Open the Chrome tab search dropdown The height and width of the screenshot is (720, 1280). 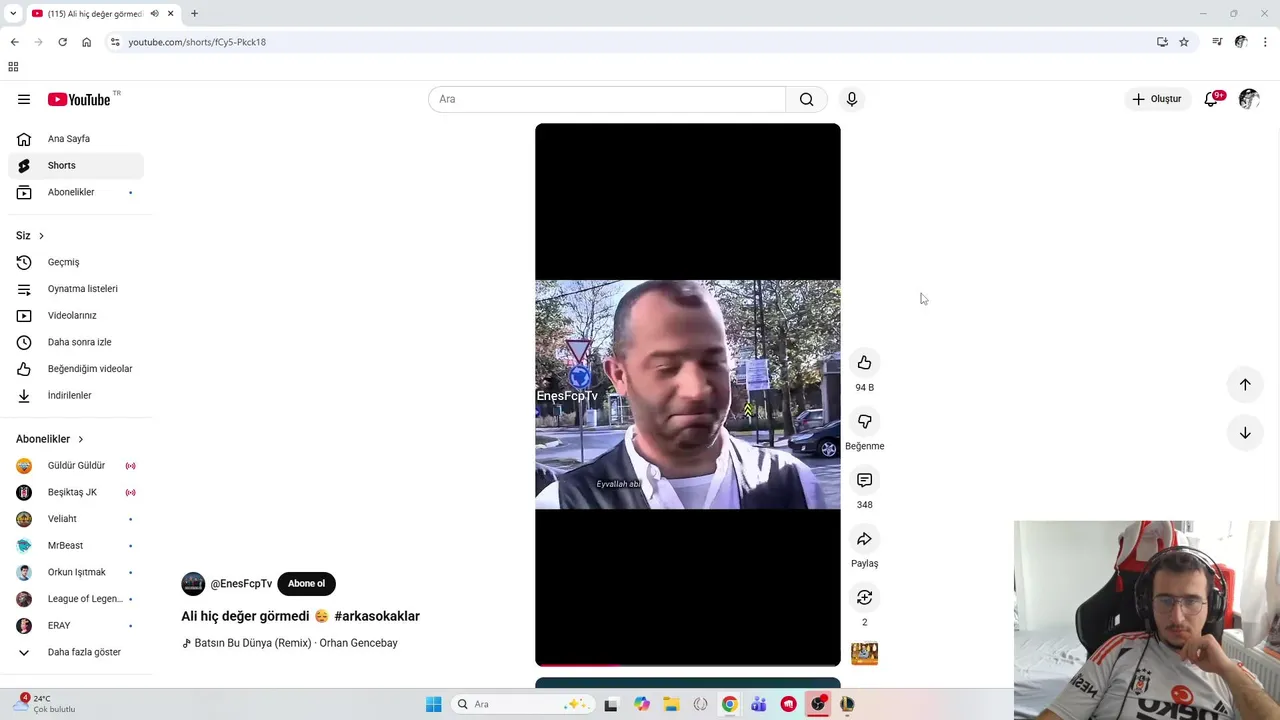coord(13,14)
